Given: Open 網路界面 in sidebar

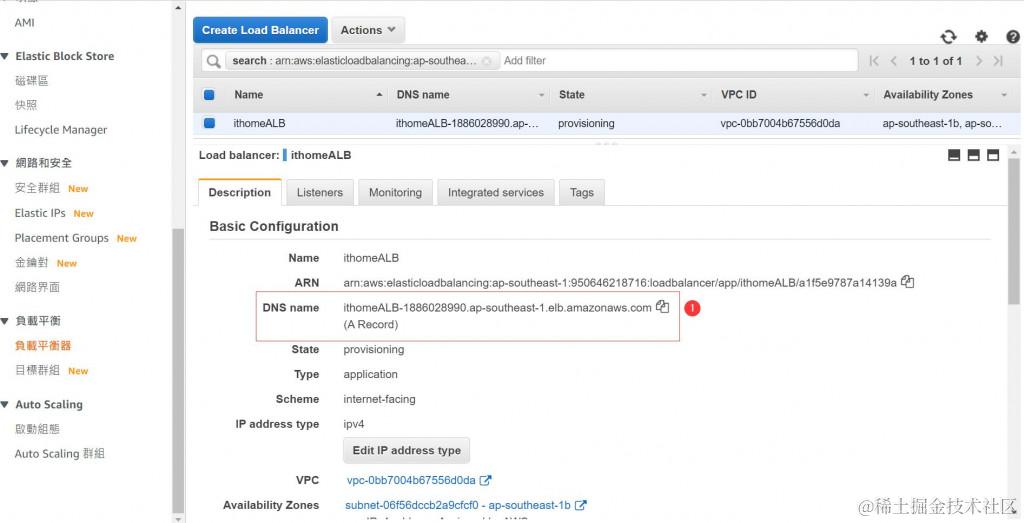Looking at the screenshot, I should [37, 287].
